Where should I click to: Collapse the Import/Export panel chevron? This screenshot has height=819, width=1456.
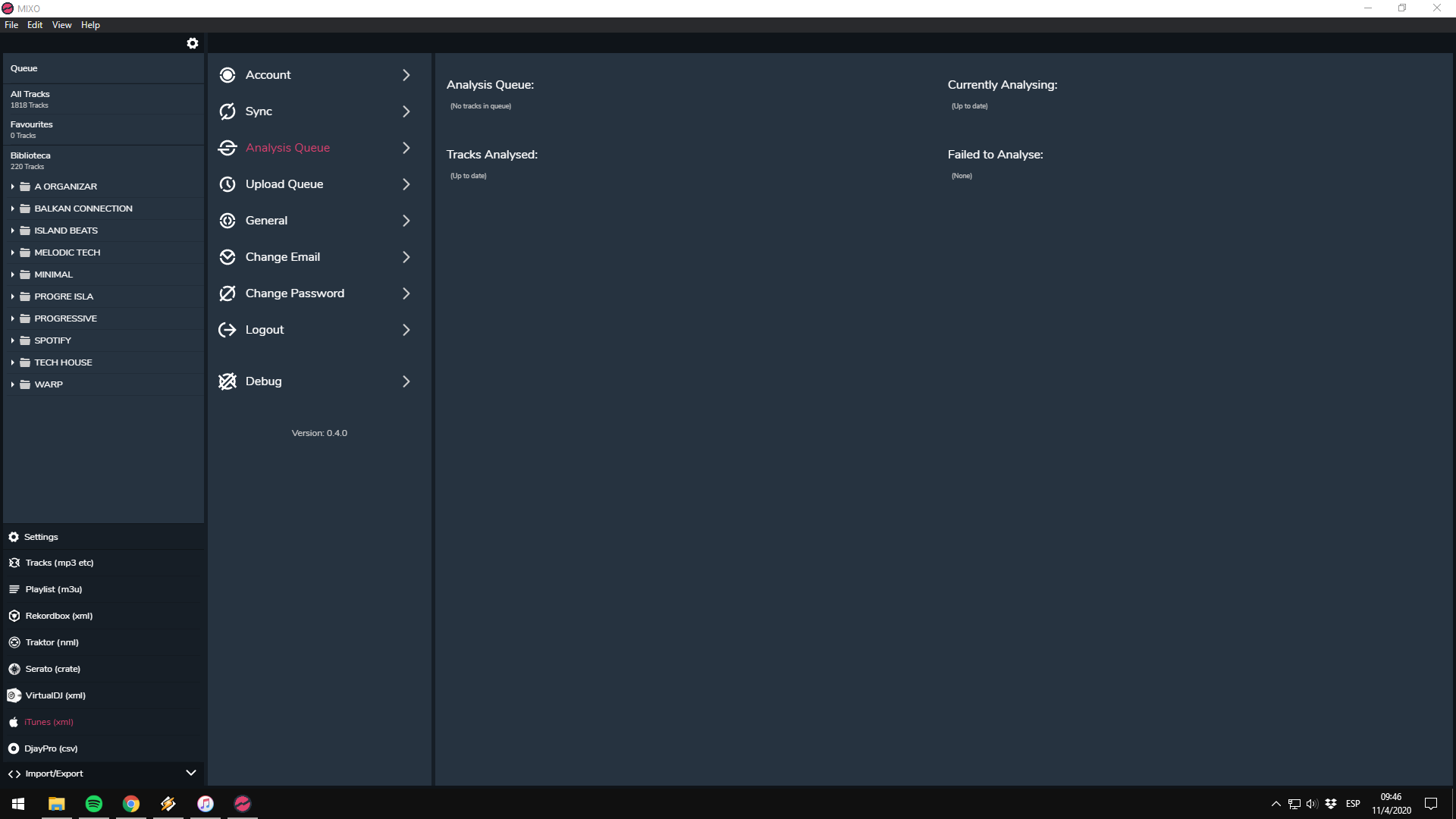(x=191, y=773)
